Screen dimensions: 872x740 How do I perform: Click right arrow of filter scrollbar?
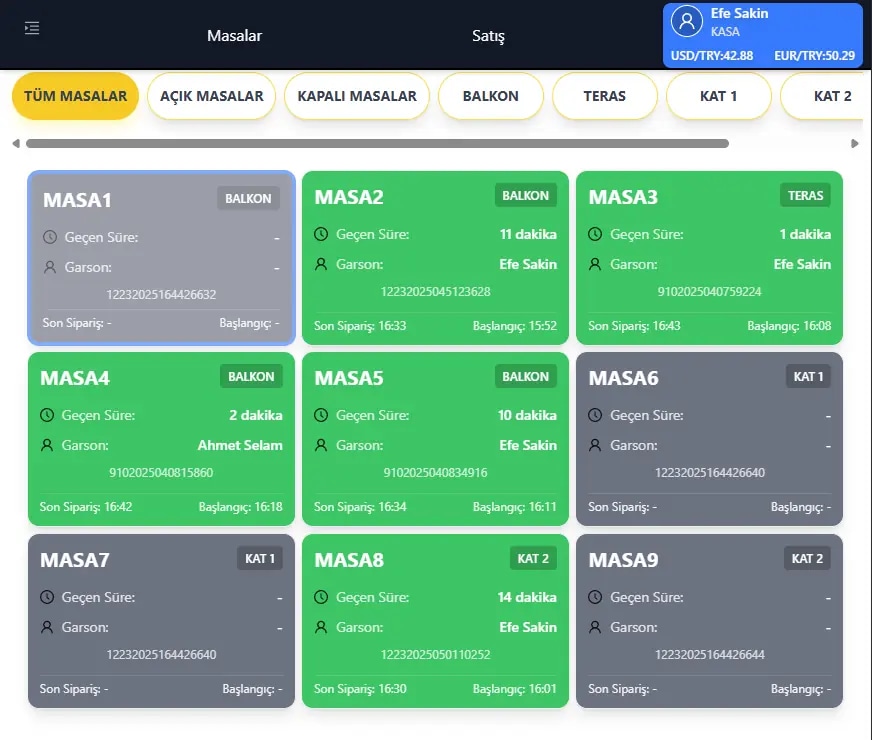[x=855, y=143]
